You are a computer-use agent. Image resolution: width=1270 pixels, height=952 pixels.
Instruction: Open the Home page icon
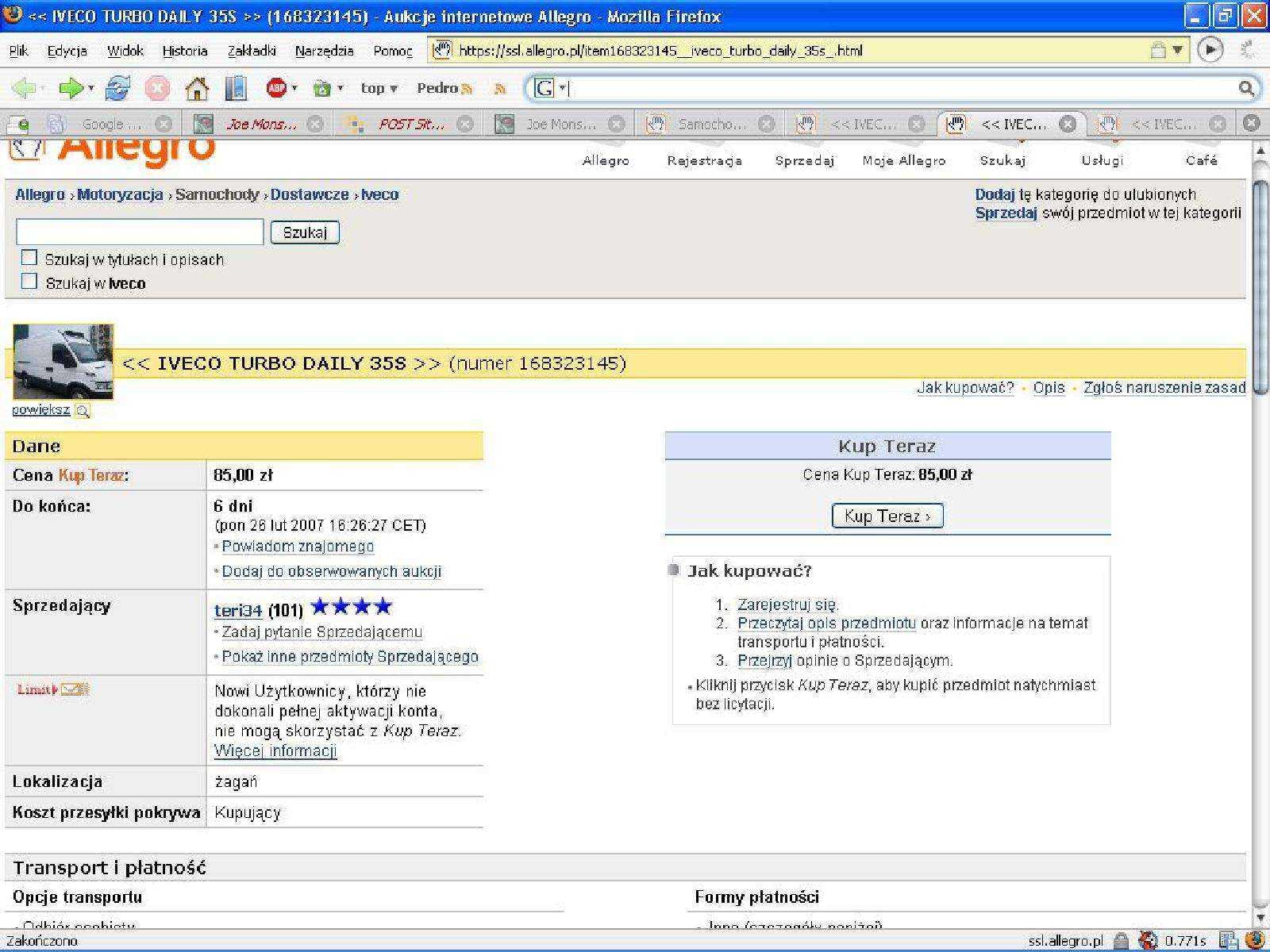(196, 88)
